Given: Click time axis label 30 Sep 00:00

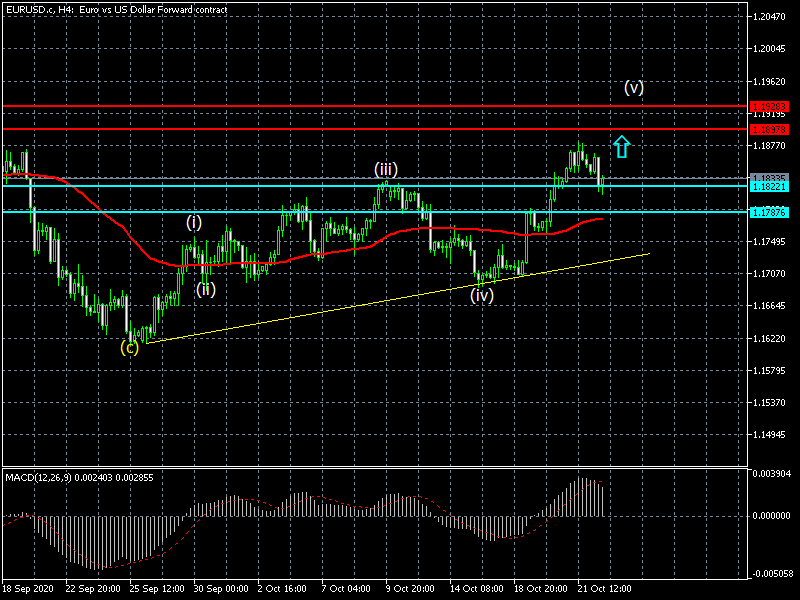Looking at the screenshot, I should pos(221,588).
